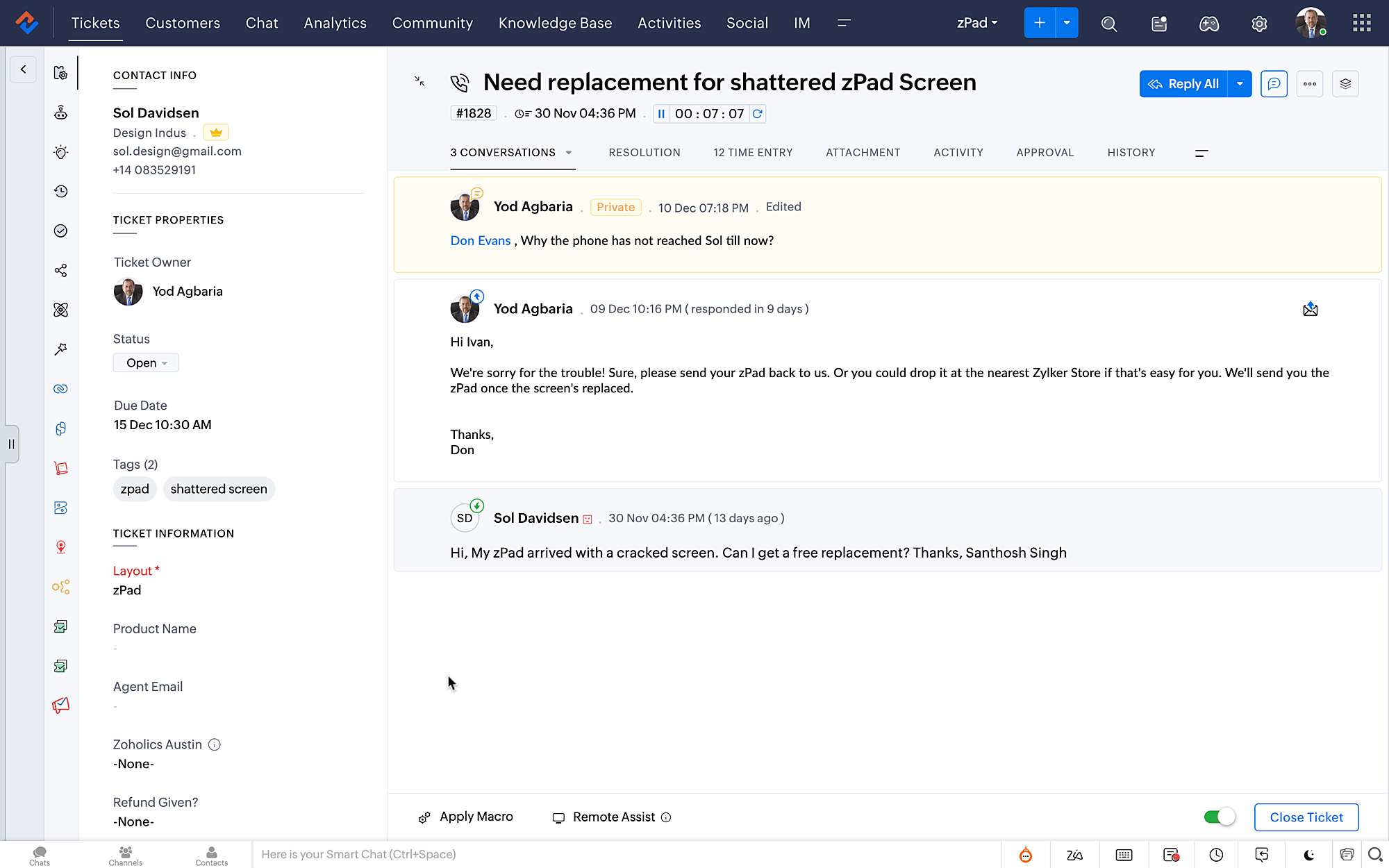The width and height of the screenshot is (1389, 868).
Task: Click the Close Ticket button
Action: [x=1306, y=817]
